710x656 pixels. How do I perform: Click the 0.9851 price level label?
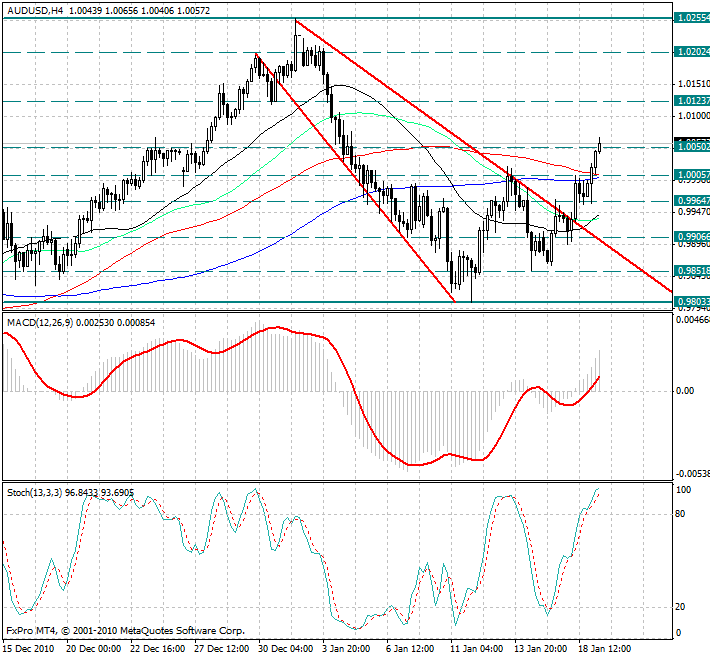click(692, 271)
